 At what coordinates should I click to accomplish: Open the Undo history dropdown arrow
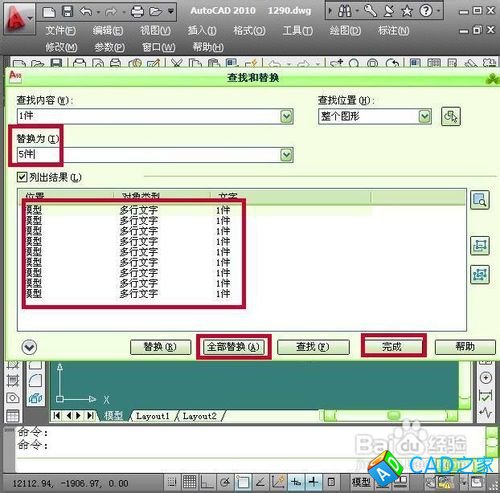pyautogui.click(x=98, y=13)
